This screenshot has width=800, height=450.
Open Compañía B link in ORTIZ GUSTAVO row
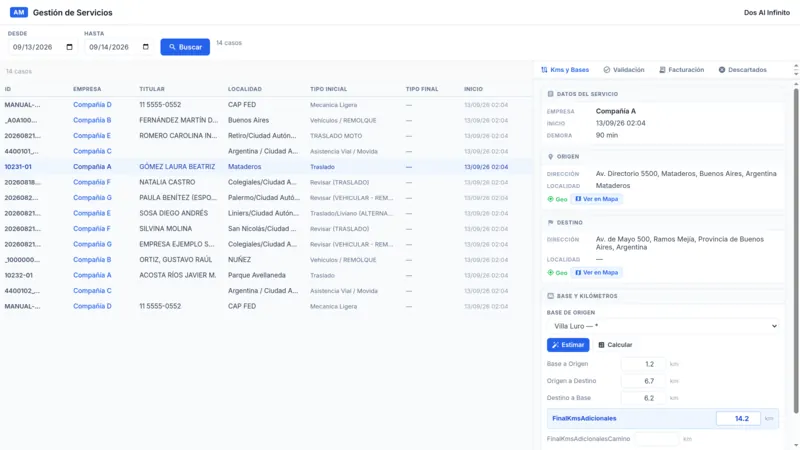pos(92,260)
